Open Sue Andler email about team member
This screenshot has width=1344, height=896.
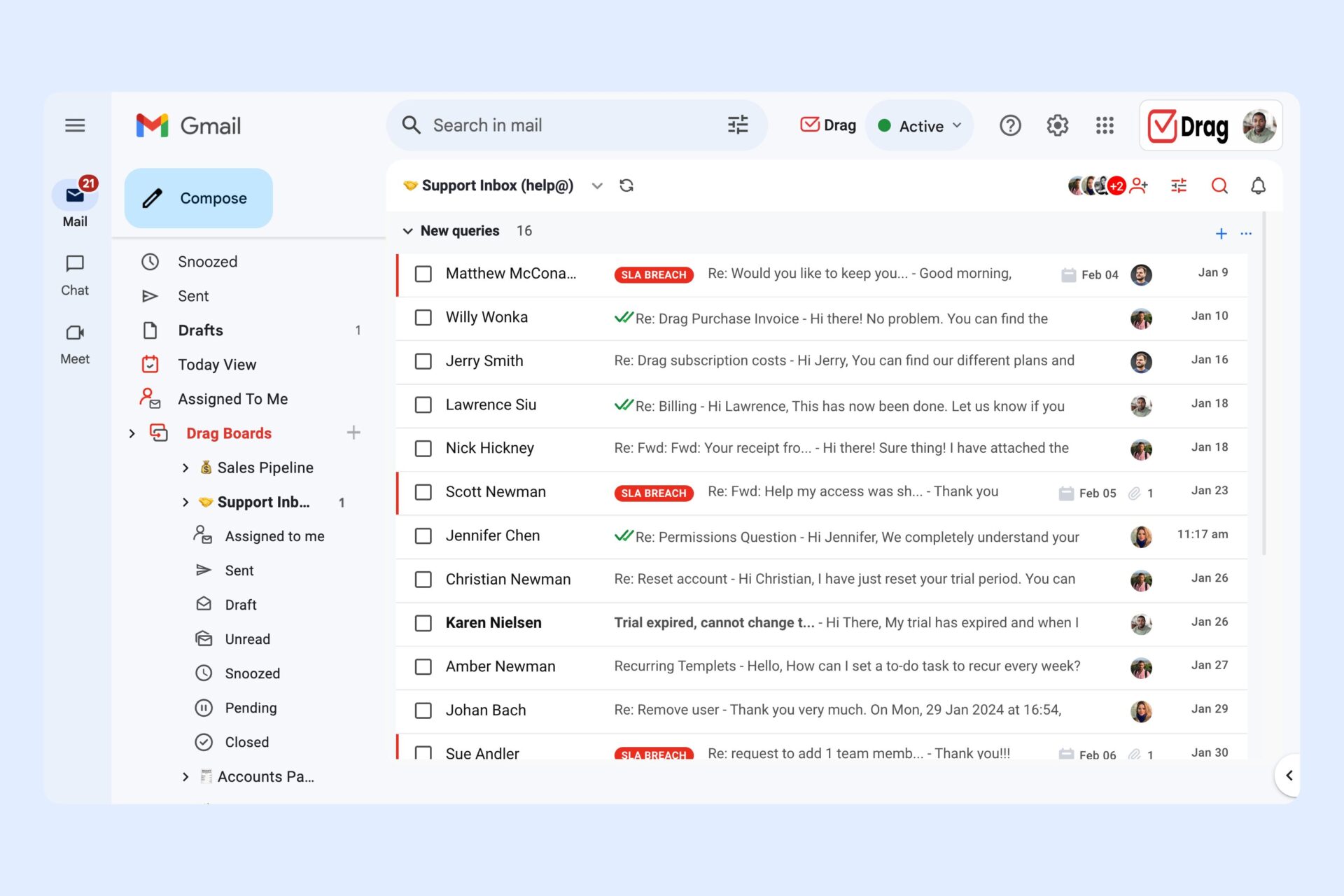[821, 748]
